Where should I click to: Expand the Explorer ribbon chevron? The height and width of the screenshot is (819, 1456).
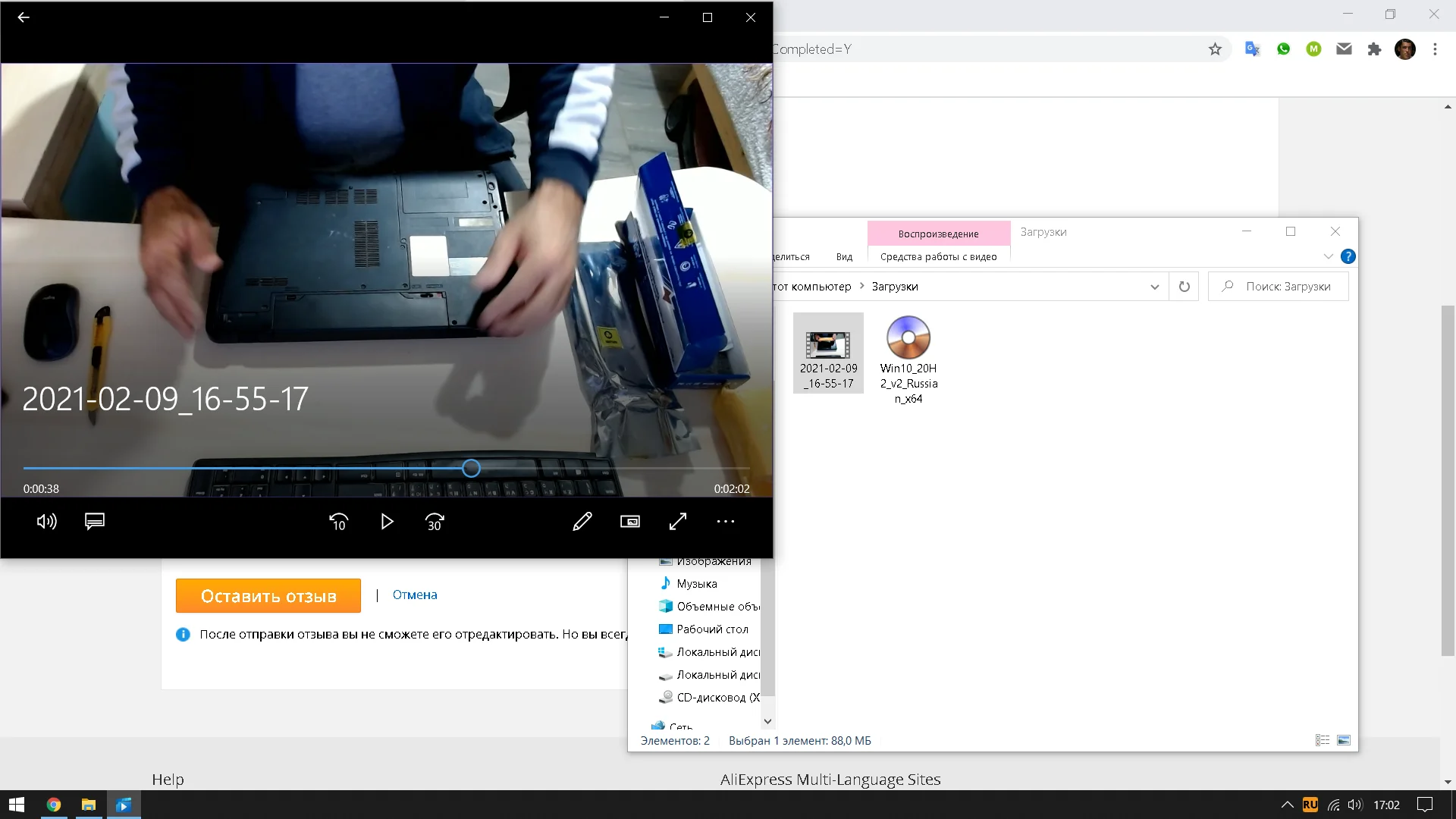1328,256
